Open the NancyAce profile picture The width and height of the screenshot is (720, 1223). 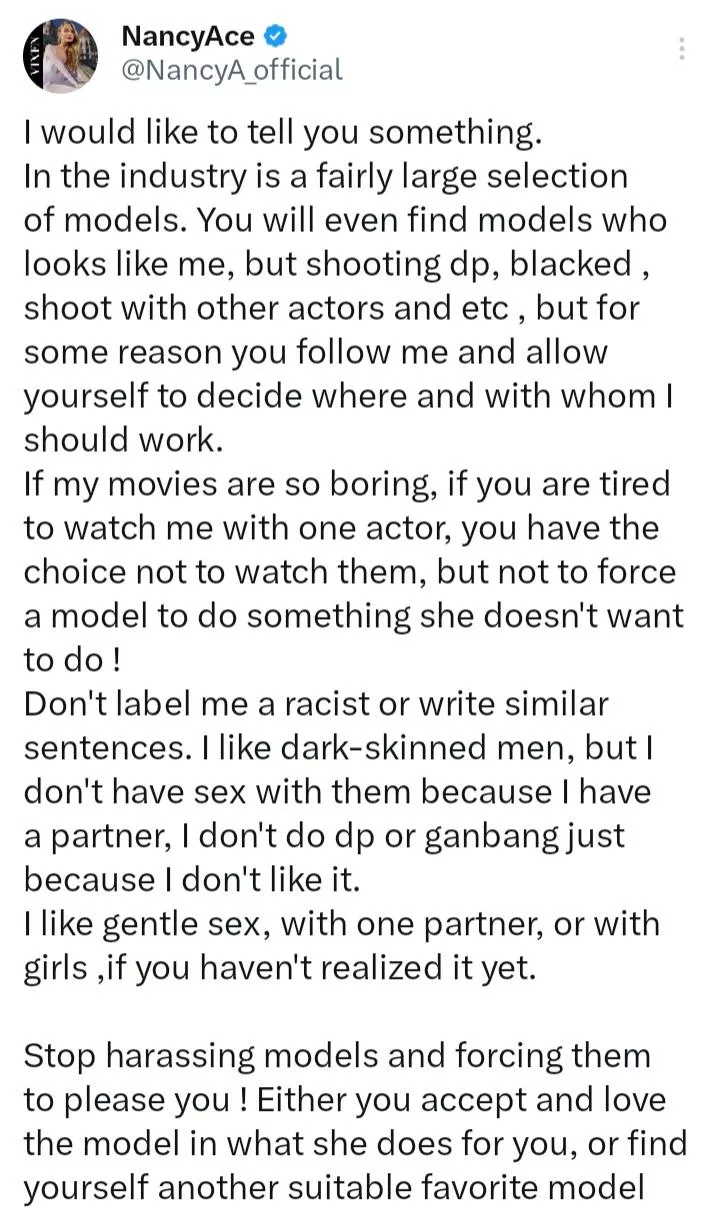click(60, 56)
